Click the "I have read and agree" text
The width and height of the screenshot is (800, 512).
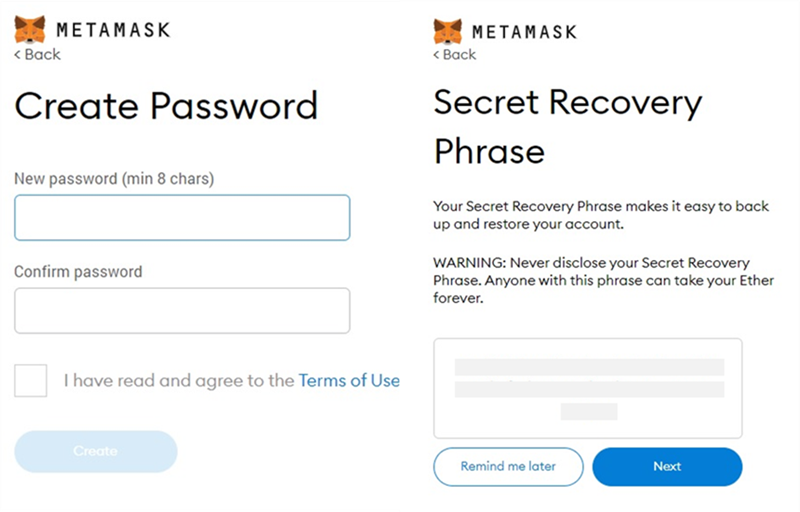(179, 380)
